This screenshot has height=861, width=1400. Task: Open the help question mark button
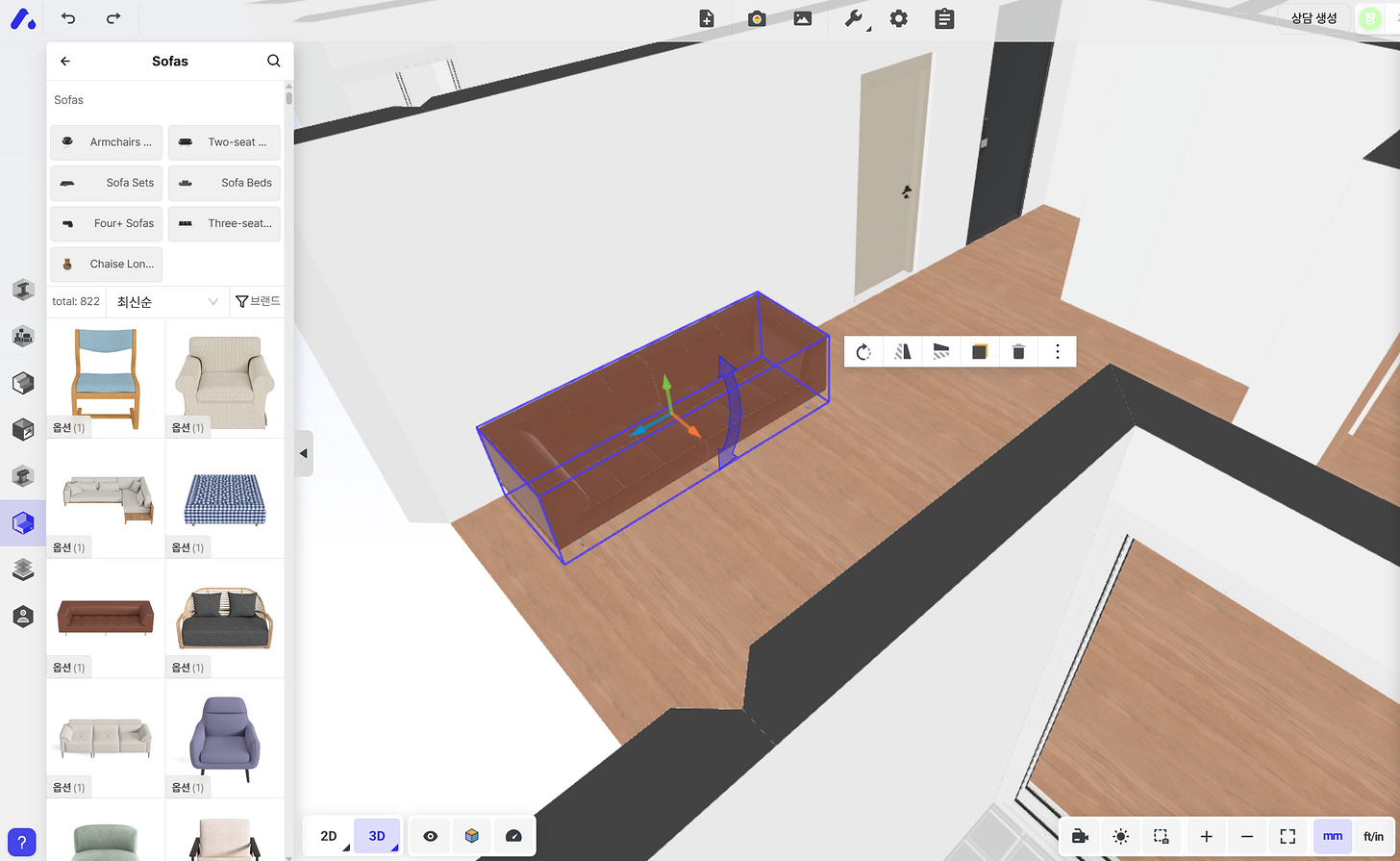(x=22, y=843)
